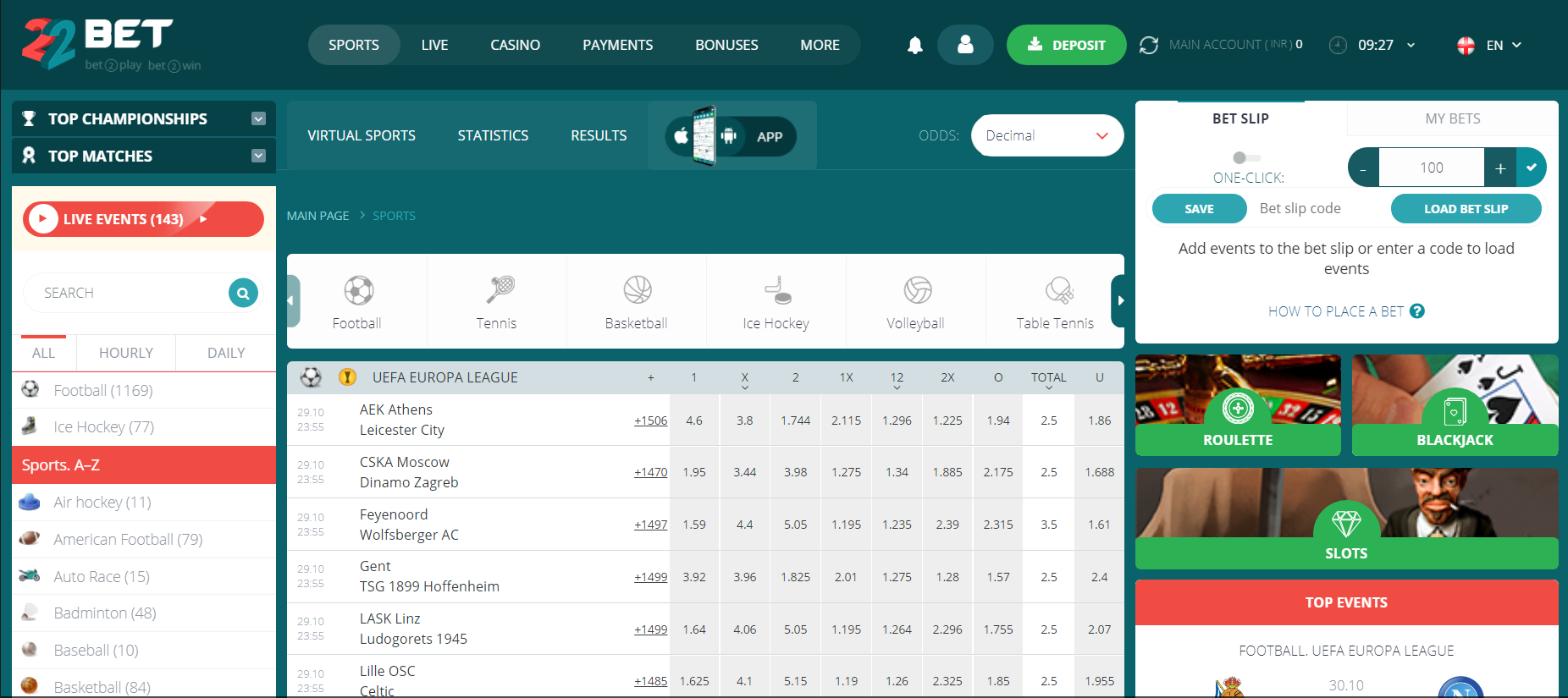Viewport: 1568px width, 698px height.
Task: Expand the Top Championships section
Action: [x=258, y=119]
